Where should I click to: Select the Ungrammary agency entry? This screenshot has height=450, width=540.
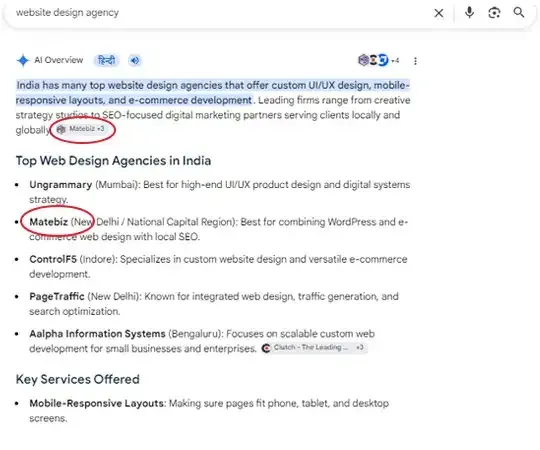click(61, 185)
